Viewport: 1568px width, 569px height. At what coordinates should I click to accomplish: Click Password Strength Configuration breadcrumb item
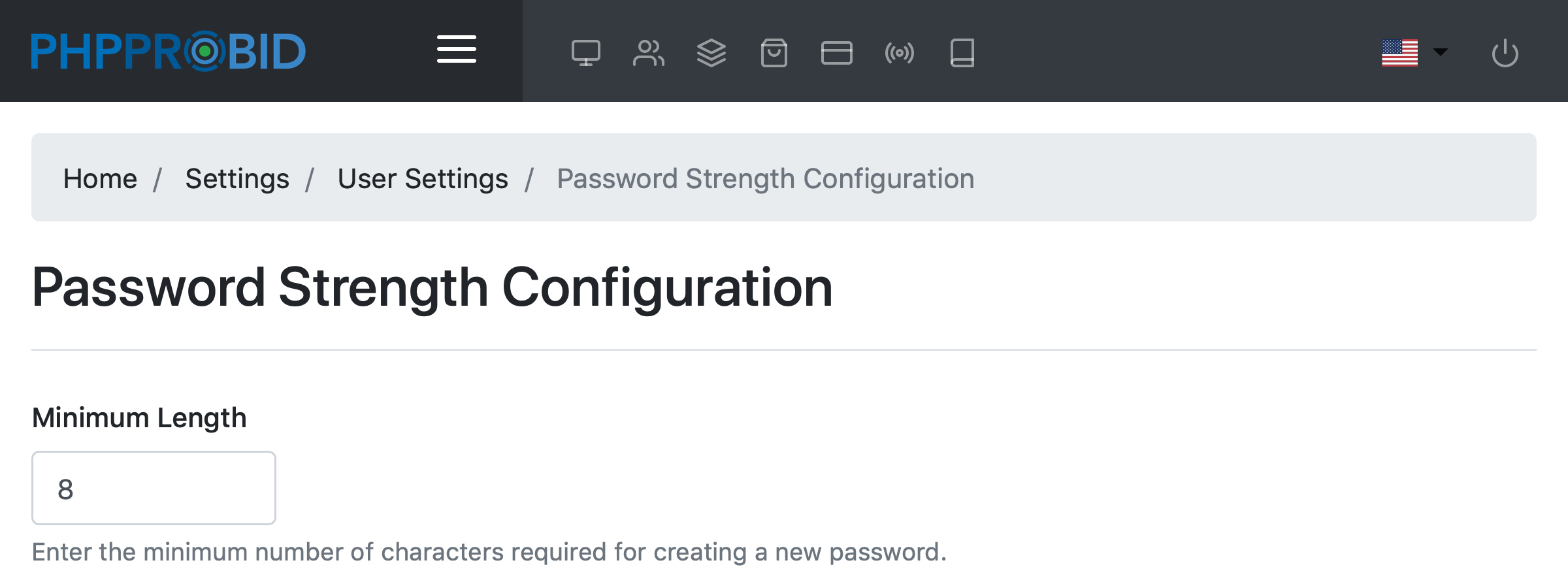[765, 178]
